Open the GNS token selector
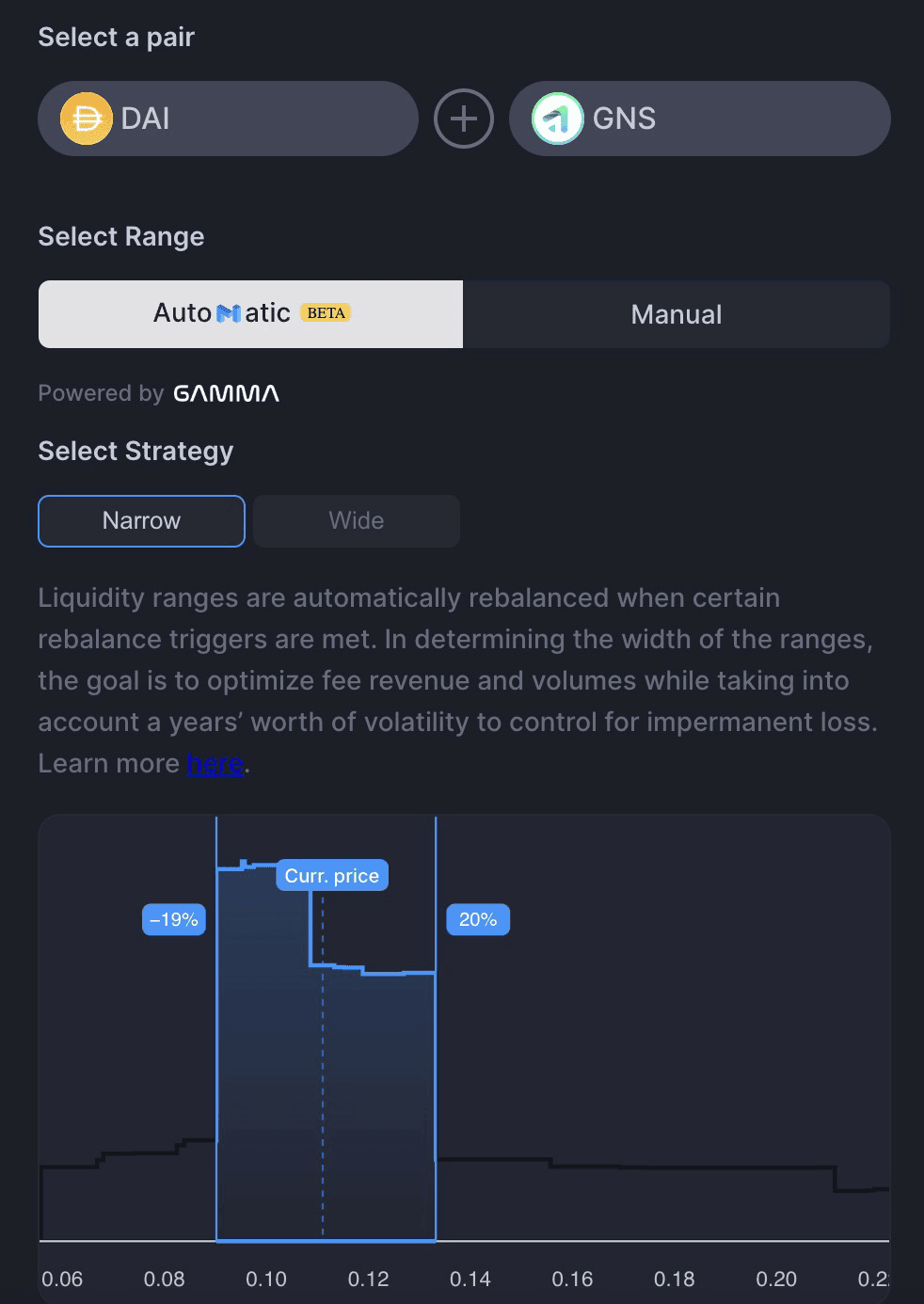Image resolution: width=924 pixels, height=1304 pixels. click(700, 119)
